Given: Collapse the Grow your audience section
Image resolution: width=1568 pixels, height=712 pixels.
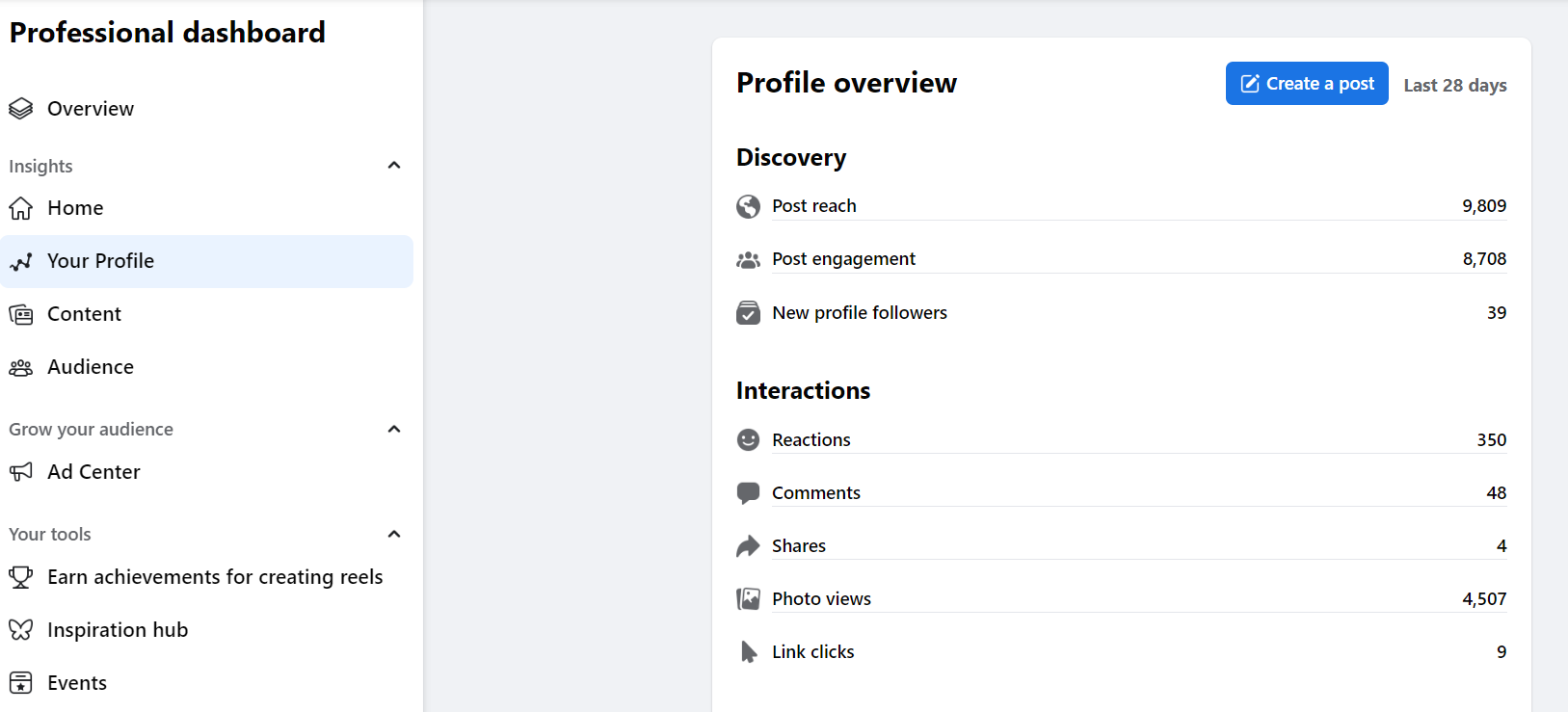Looking at the screenshot, I should click(x=393, y=429).
